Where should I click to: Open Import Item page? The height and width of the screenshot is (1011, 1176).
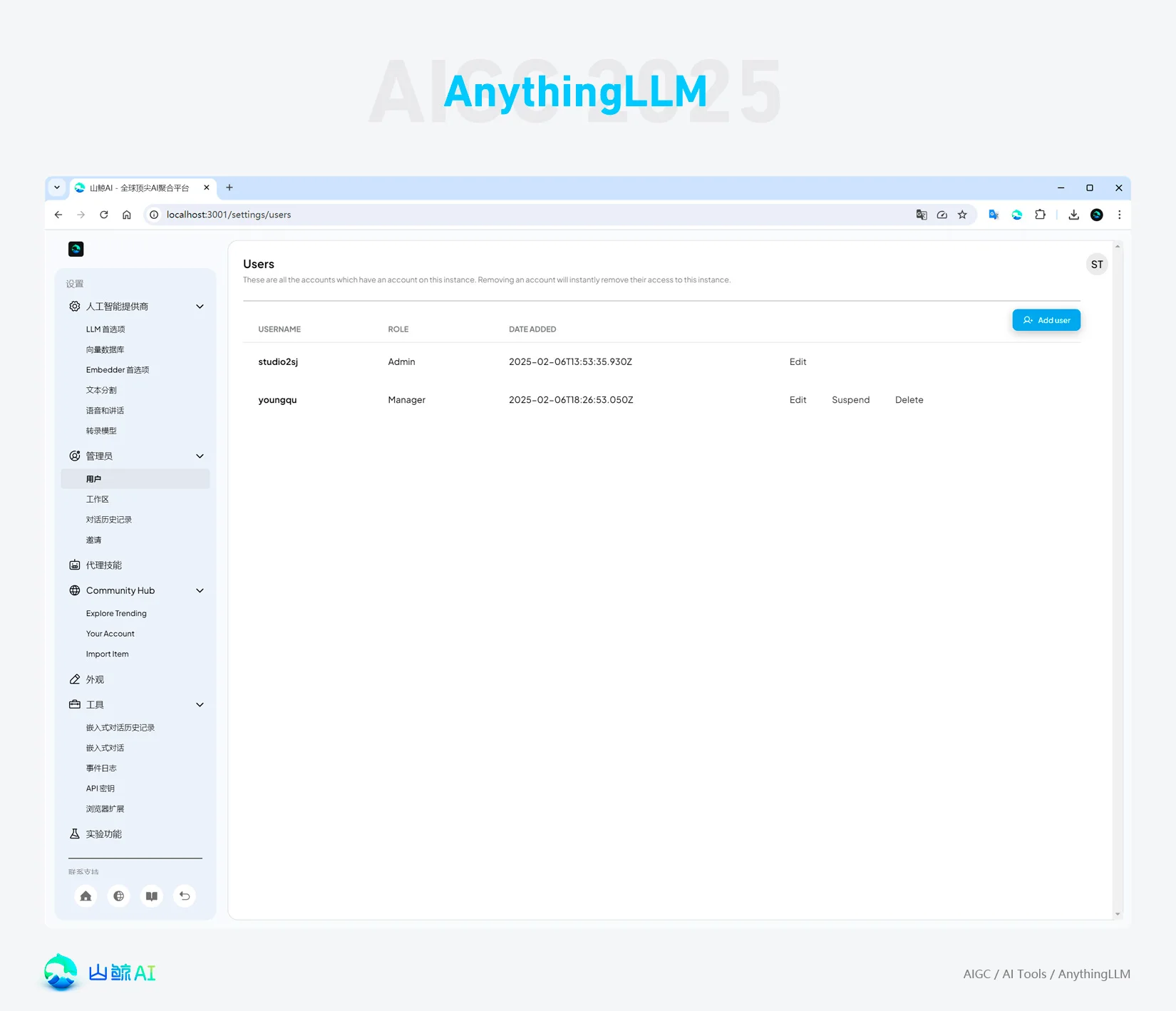point(108,654)
